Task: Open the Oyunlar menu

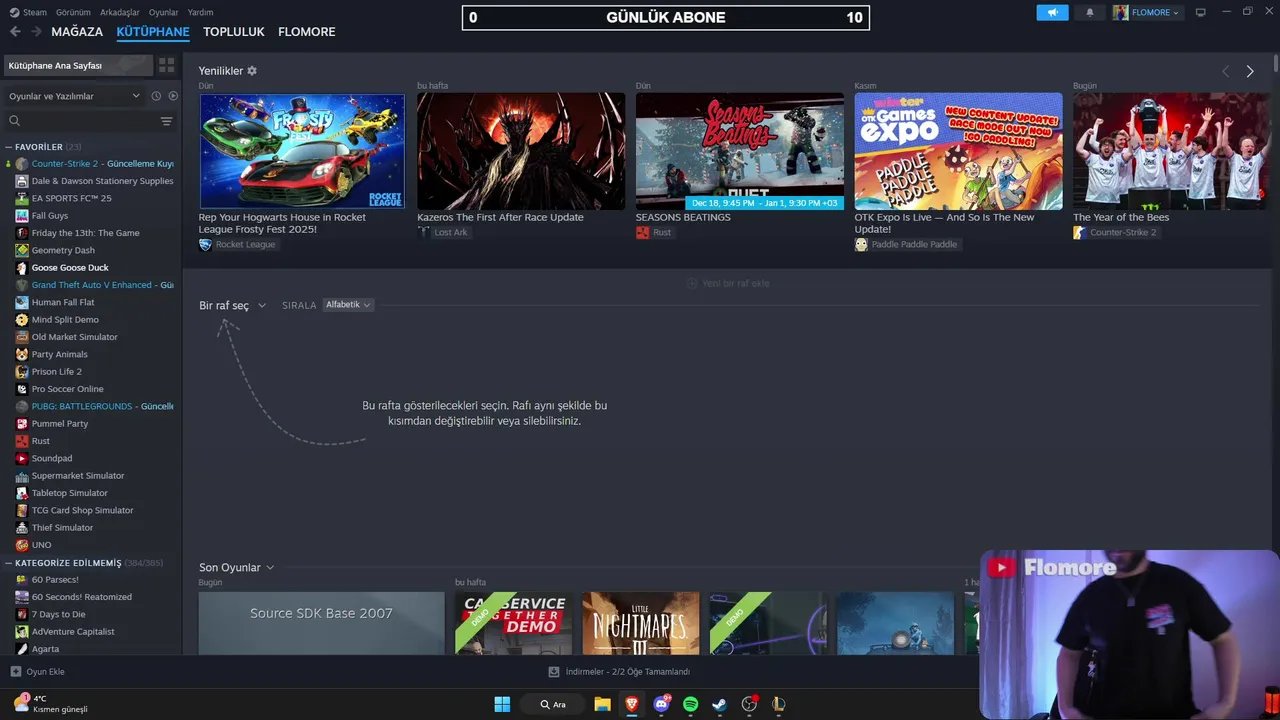Action: (x=163, y=12)
